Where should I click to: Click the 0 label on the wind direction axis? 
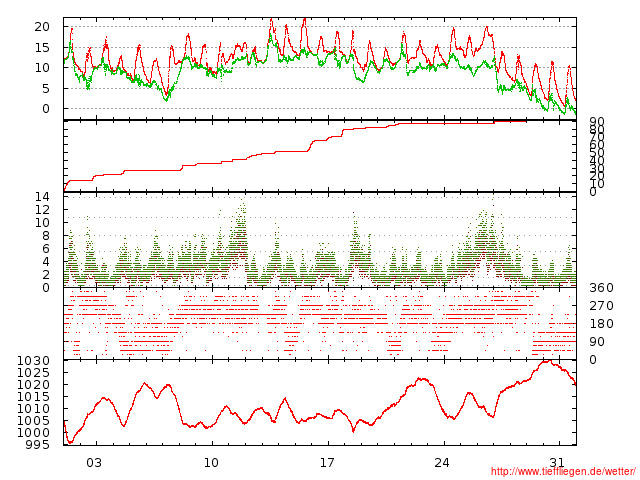click(x=593, y=360)
